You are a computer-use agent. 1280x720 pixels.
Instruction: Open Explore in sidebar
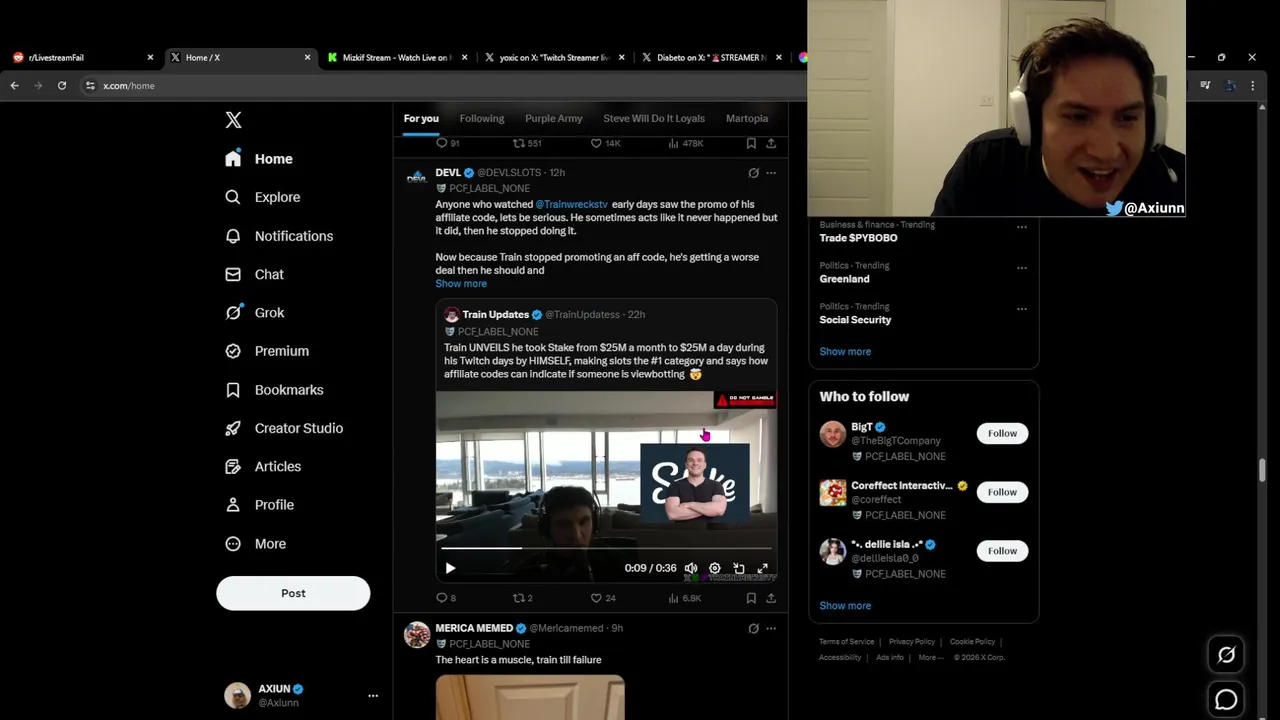[x=262, y=197]
